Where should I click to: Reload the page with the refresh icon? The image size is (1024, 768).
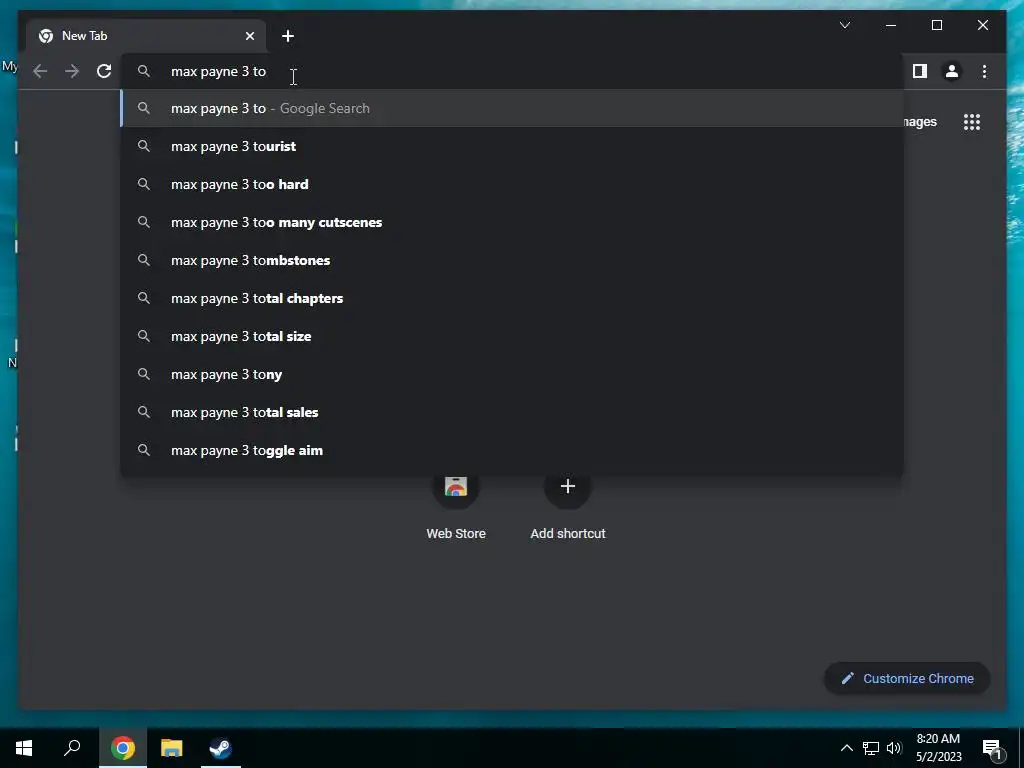[x=104, y=71]
